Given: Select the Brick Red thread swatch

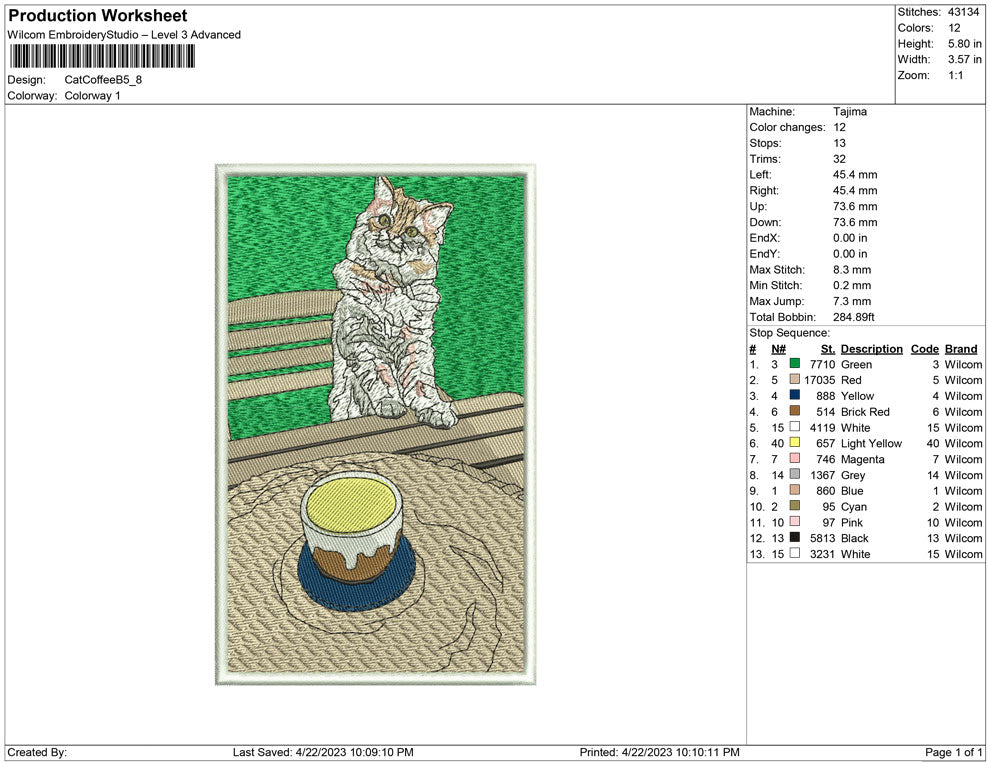Looking at the screenshot, I should (x=794, y=412).
